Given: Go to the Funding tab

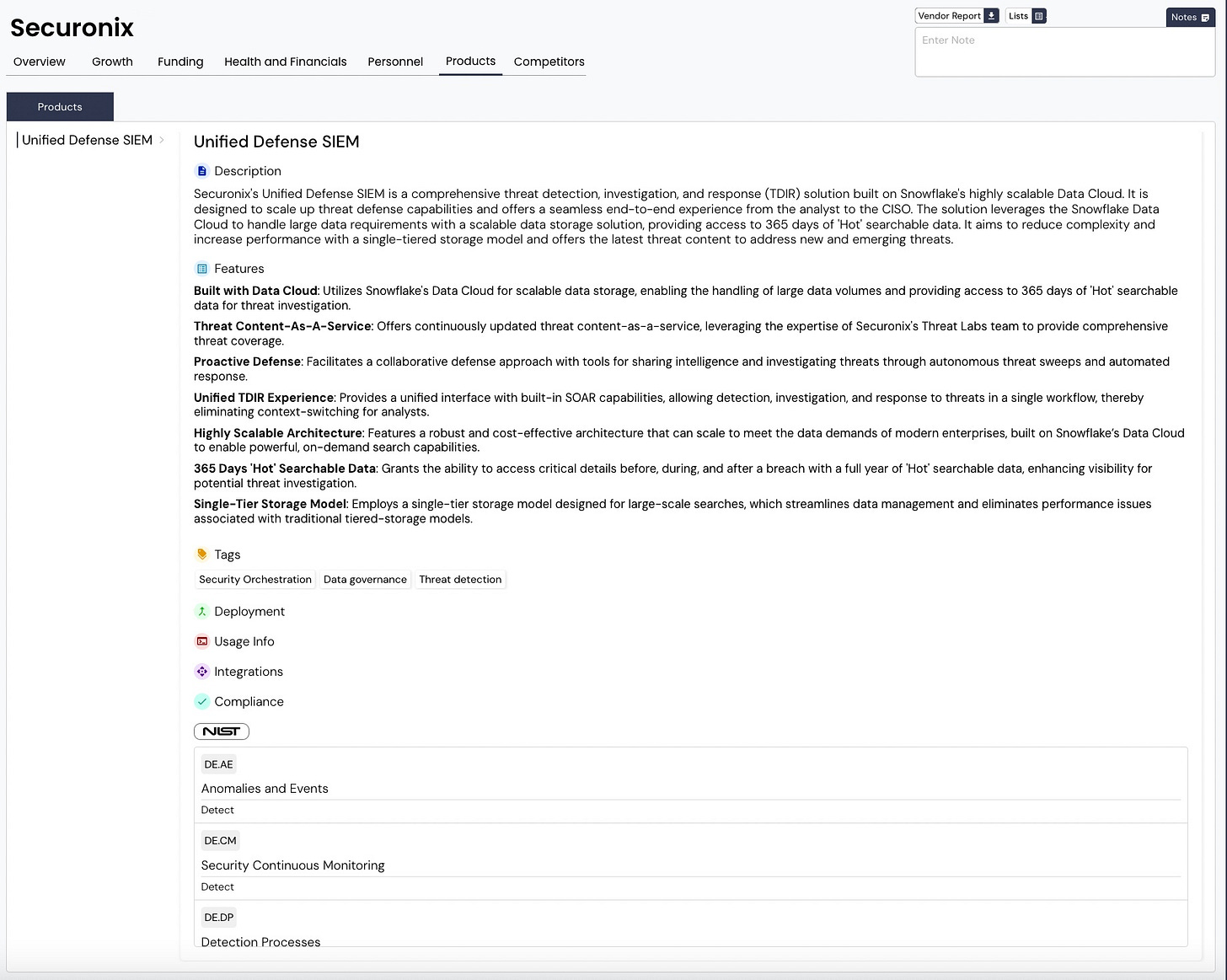Looking at the screenshot, I should 180,62.
